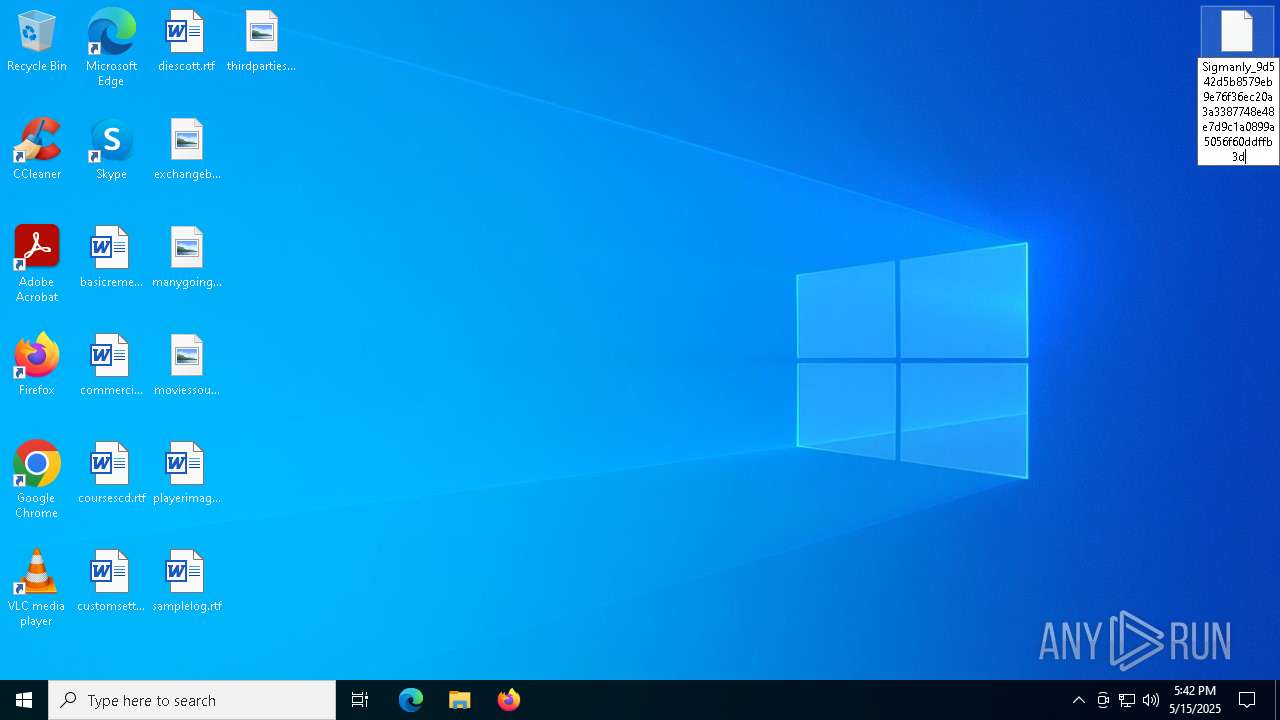The image size is (1280, 720).
Task: Open the Action Center notifications
Action: coord(1248,700)
